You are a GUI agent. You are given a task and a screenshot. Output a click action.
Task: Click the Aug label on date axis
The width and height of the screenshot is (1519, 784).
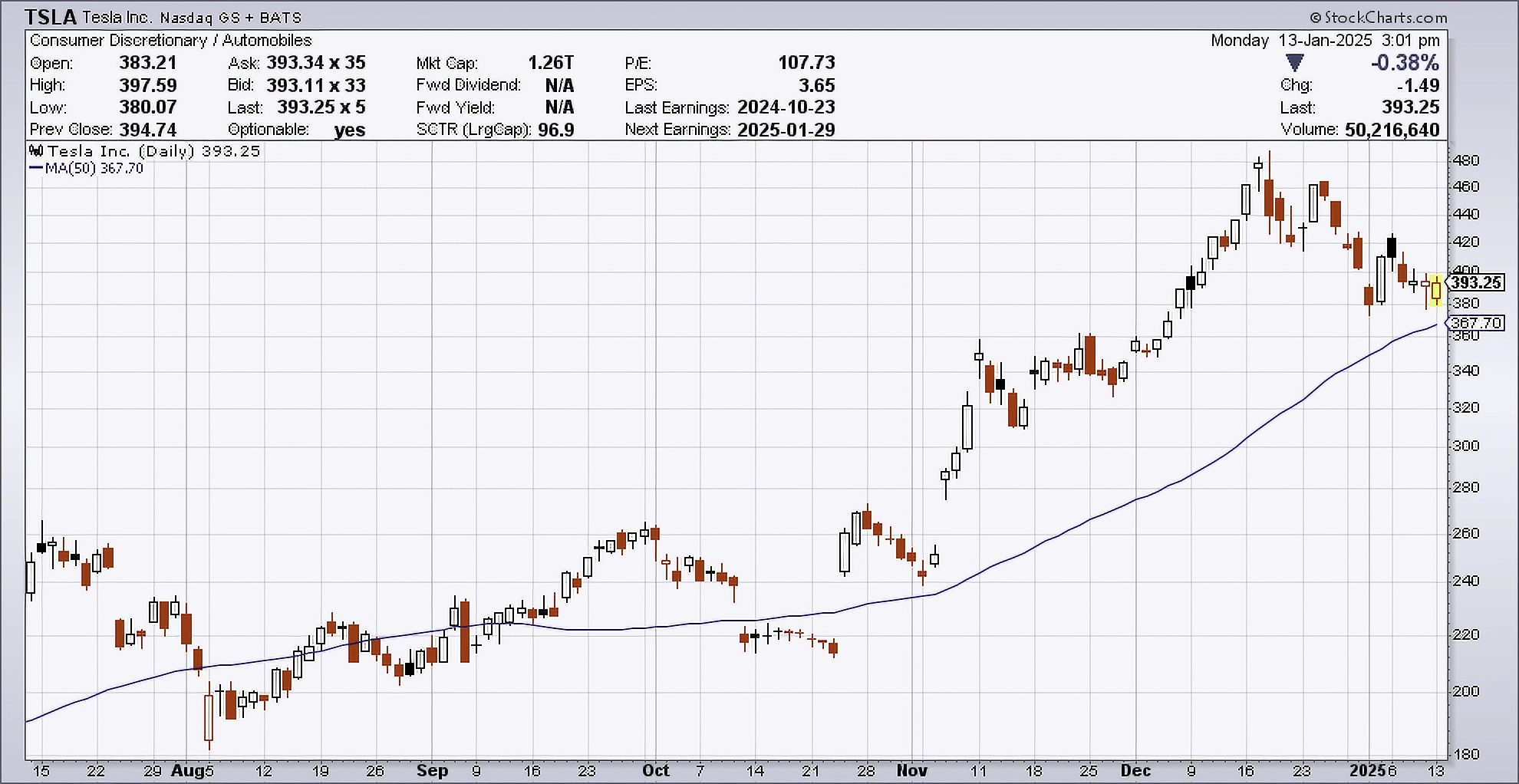(188, 771)
